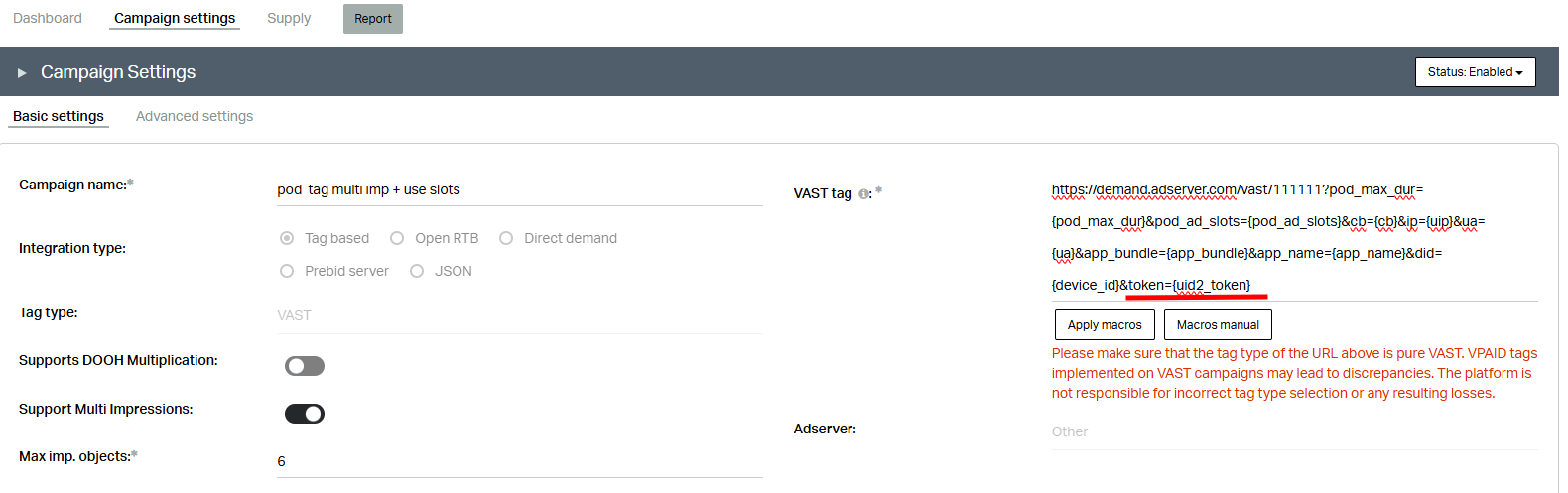Open the Status: Enabled dropdown
Screen dimensions: 1568x493
tap(1475, 72)
